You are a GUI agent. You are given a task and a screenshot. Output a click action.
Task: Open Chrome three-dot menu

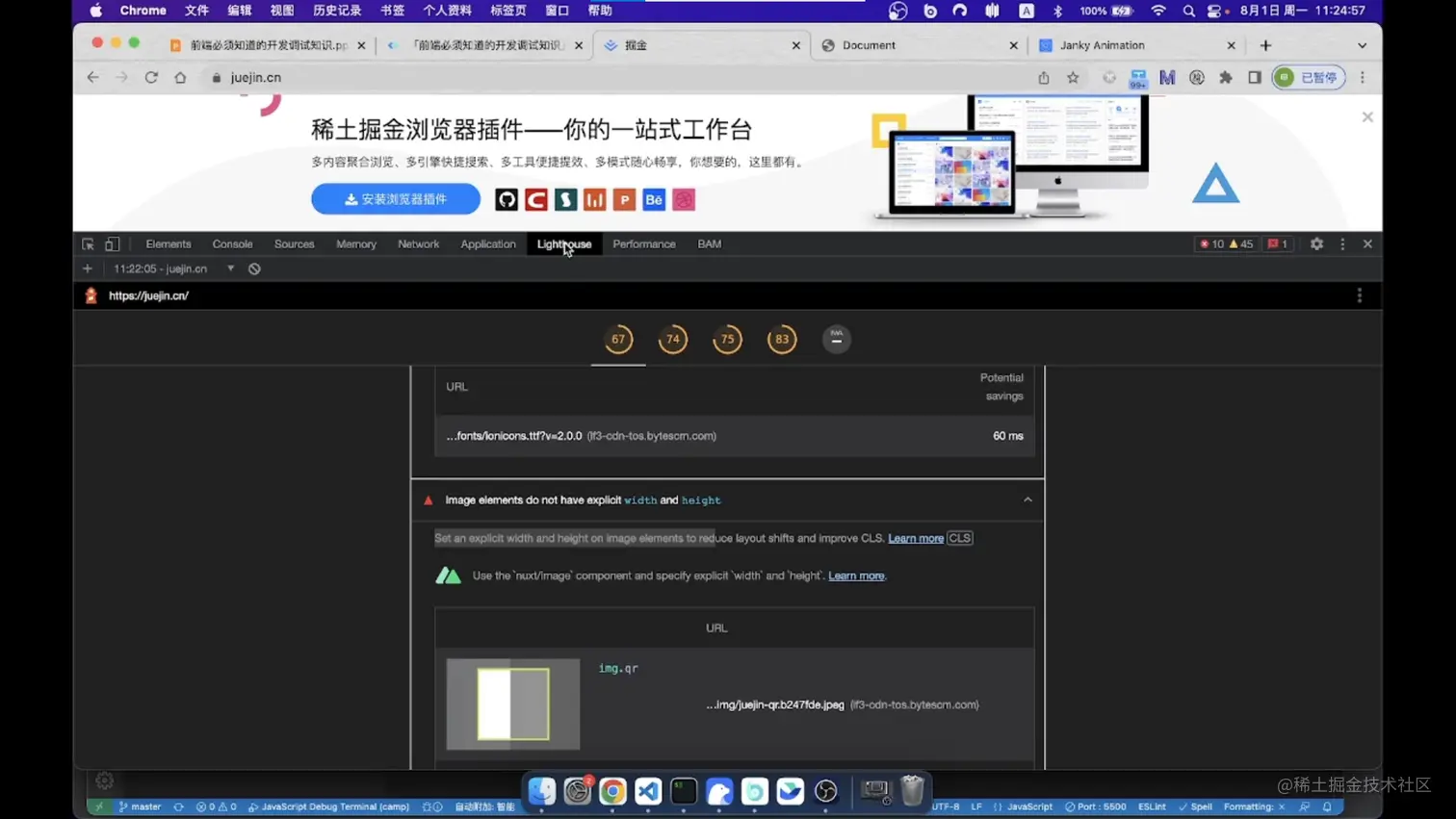tap(1363, 77)
